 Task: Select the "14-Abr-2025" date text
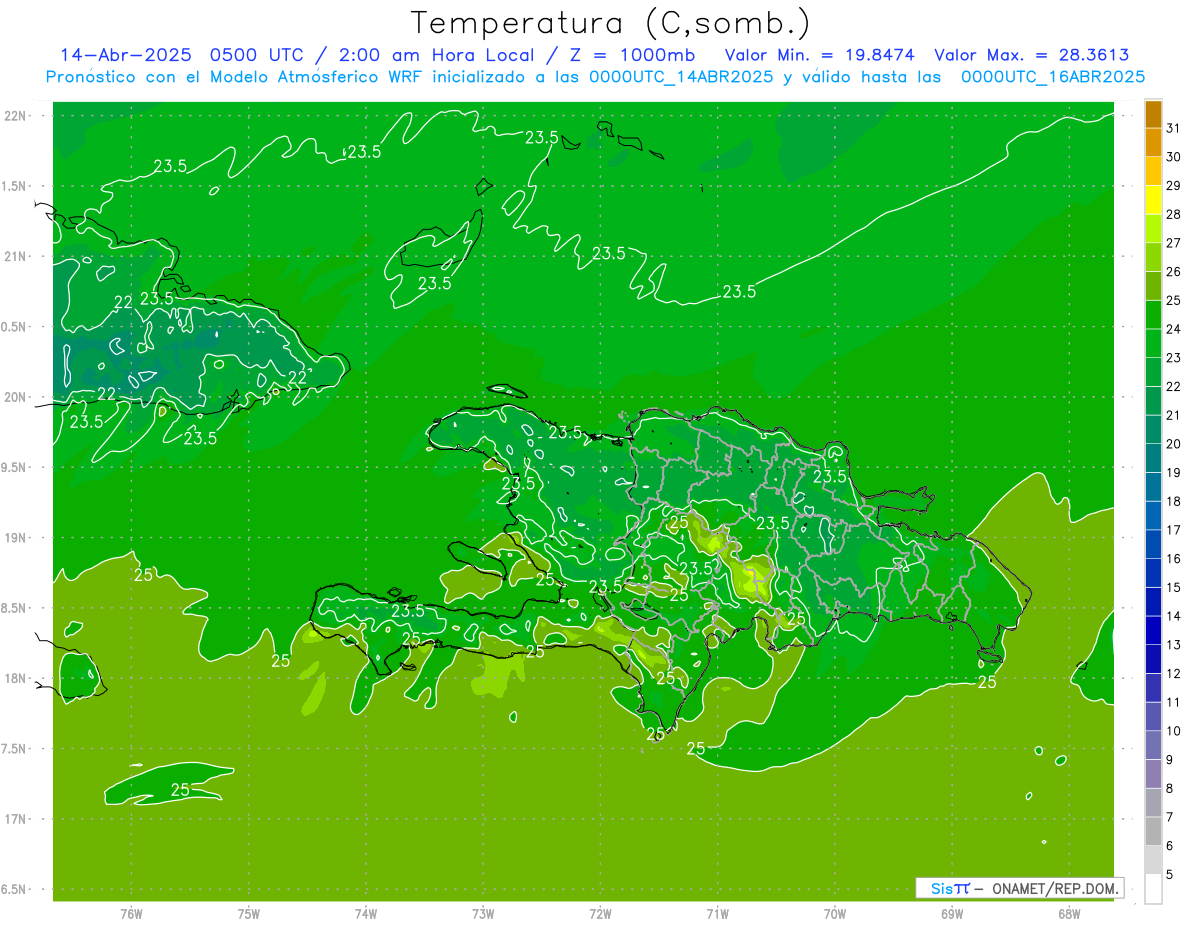pos(125,55)
